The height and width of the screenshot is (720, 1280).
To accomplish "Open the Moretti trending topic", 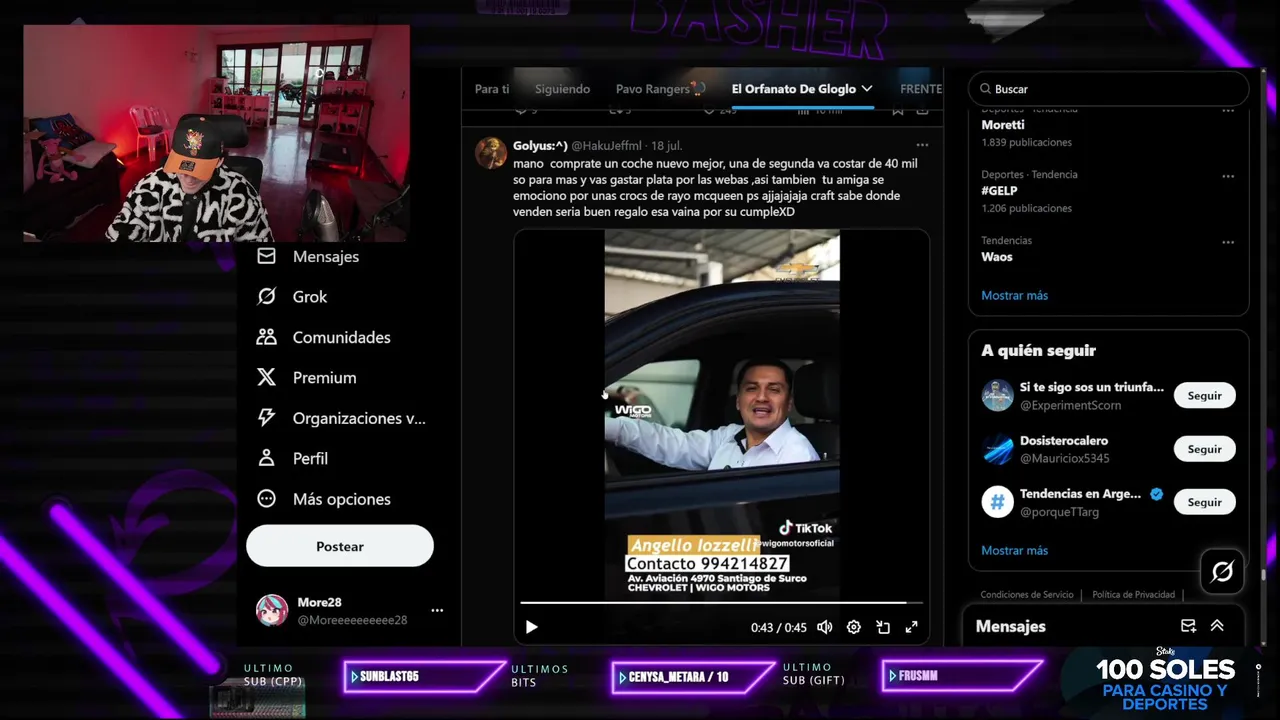I will click(1003, 125).
